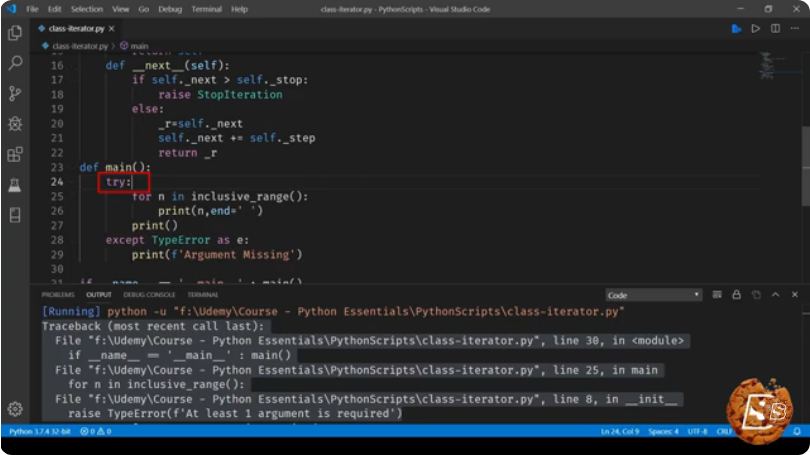Screen dimensions: 810x455
Task: Open errors and warnings count in status bar
Action: (x=96, y=432)
